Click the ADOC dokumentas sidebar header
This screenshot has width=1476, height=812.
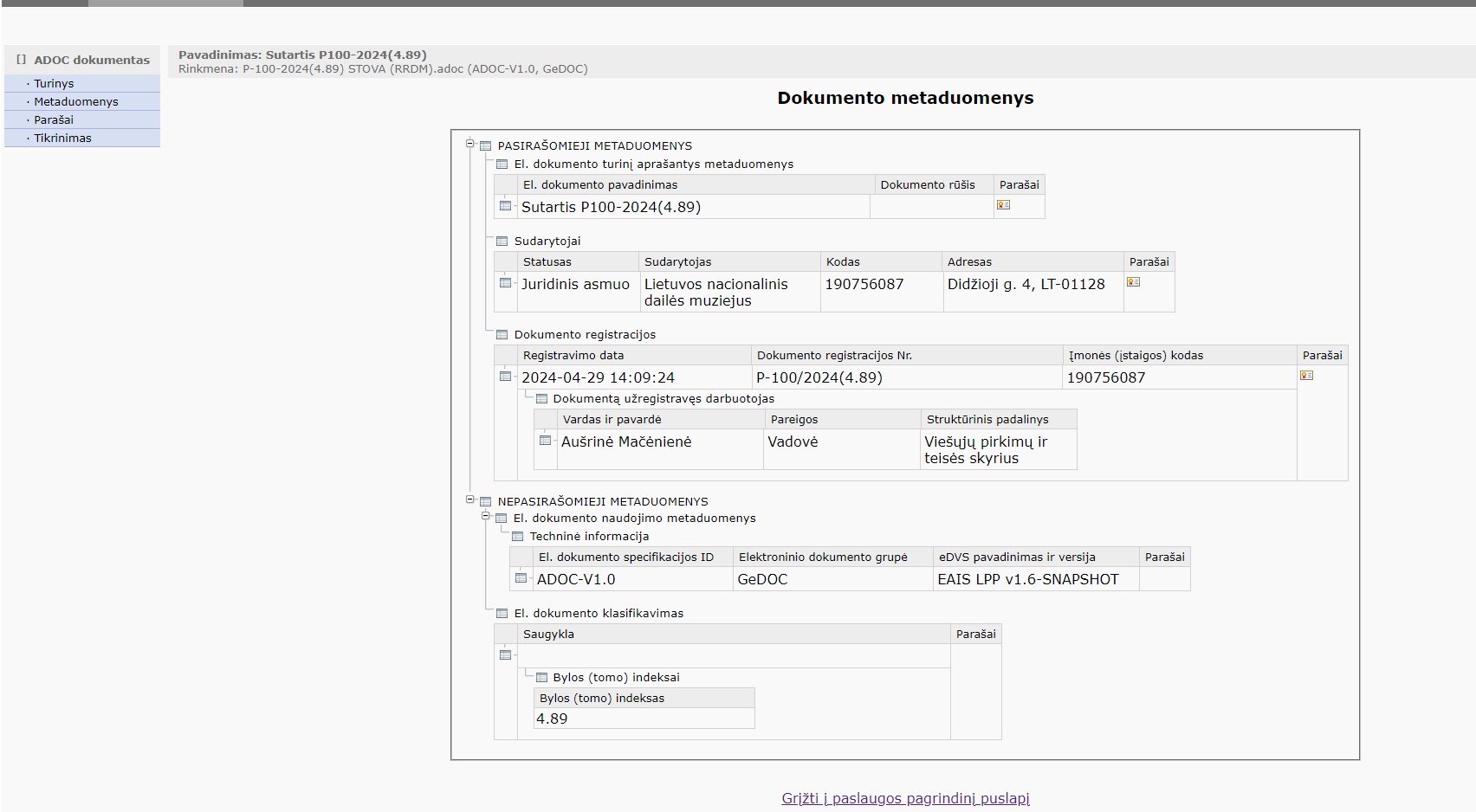point(91,60)
